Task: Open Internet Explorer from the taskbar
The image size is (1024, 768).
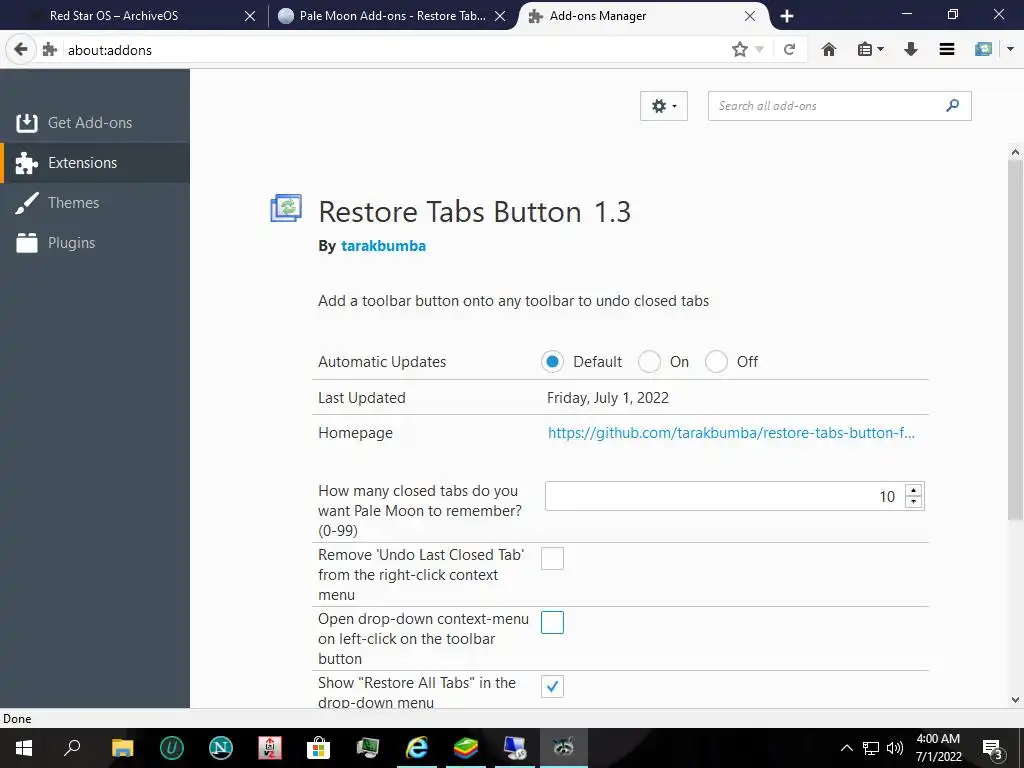Action: (417, 747)
